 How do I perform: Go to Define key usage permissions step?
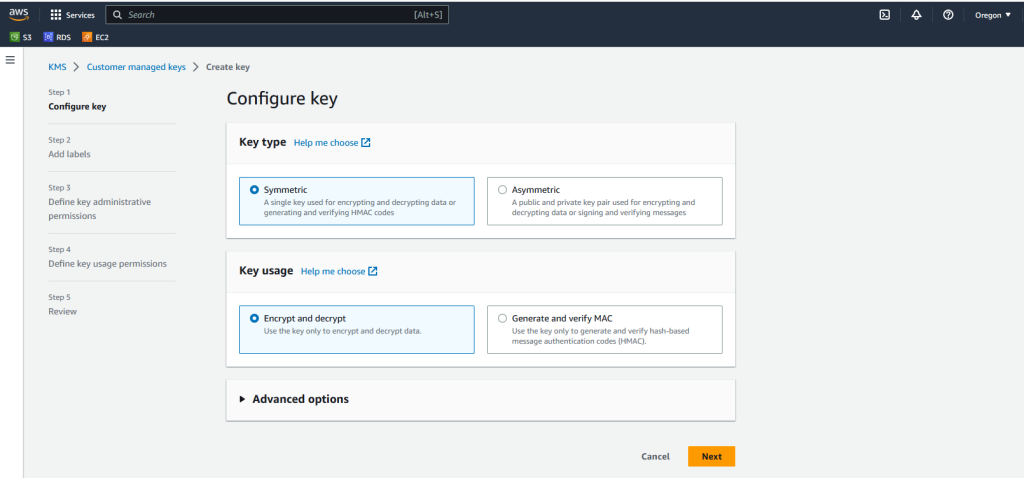[x=107, y=264]
